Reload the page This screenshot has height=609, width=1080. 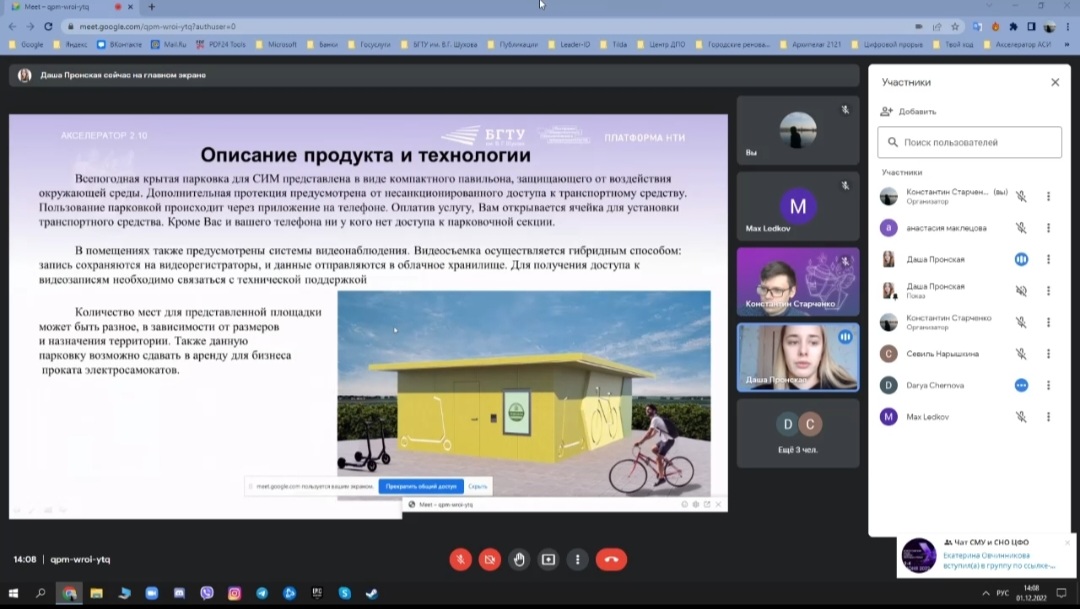pyautogui.click(x=48, y=26)
